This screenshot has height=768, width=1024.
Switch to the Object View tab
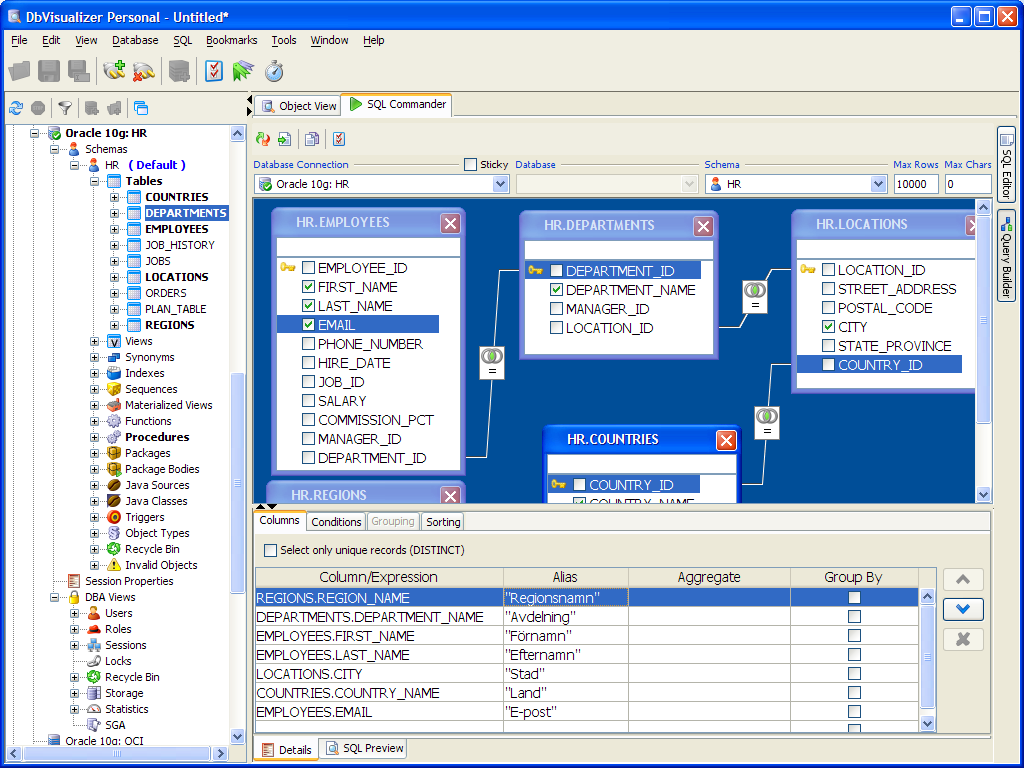[297, 106]
